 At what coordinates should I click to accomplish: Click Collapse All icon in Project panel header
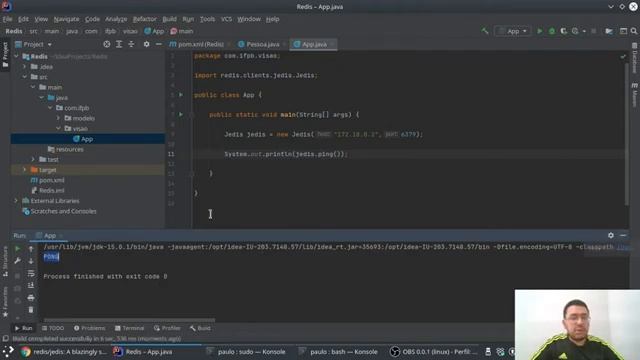tap(131, 44)
